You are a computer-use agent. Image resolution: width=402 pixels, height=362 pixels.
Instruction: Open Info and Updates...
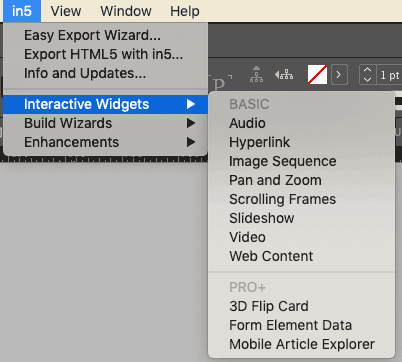point(105,73)
